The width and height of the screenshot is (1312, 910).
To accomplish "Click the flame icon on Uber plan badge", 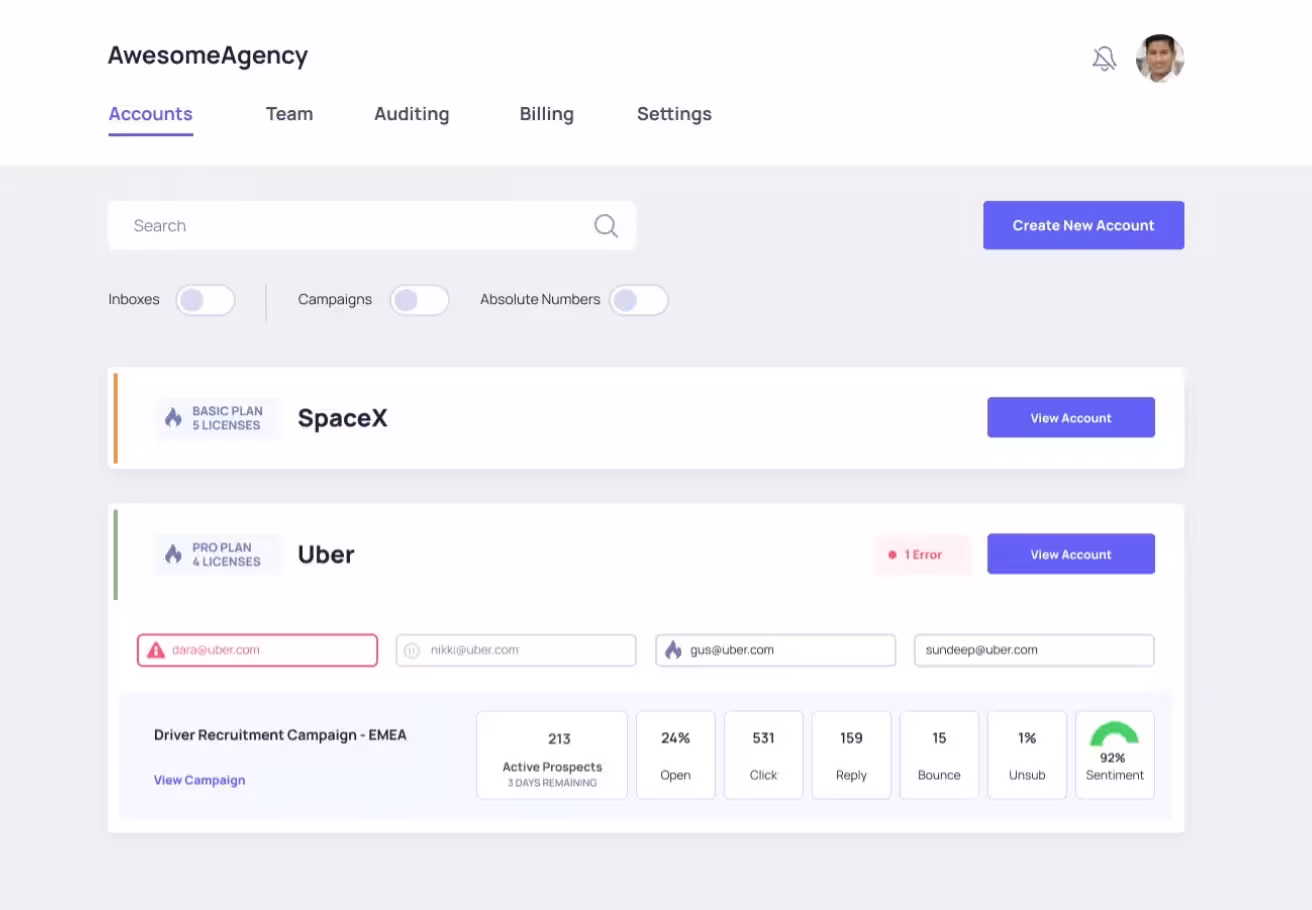I will [174, 554].
